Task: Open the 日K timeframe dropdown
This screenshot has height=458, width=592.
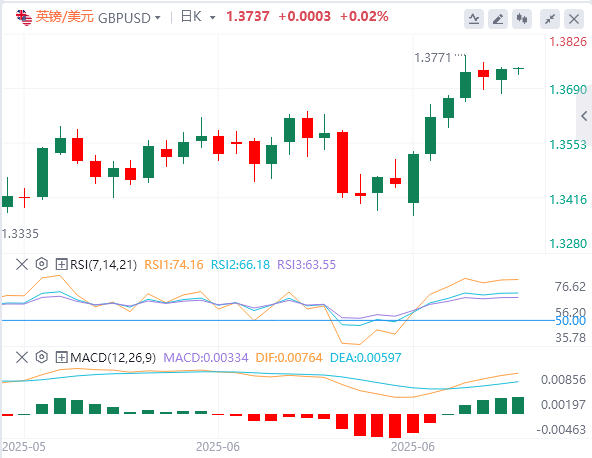Action: pos(198,17)
